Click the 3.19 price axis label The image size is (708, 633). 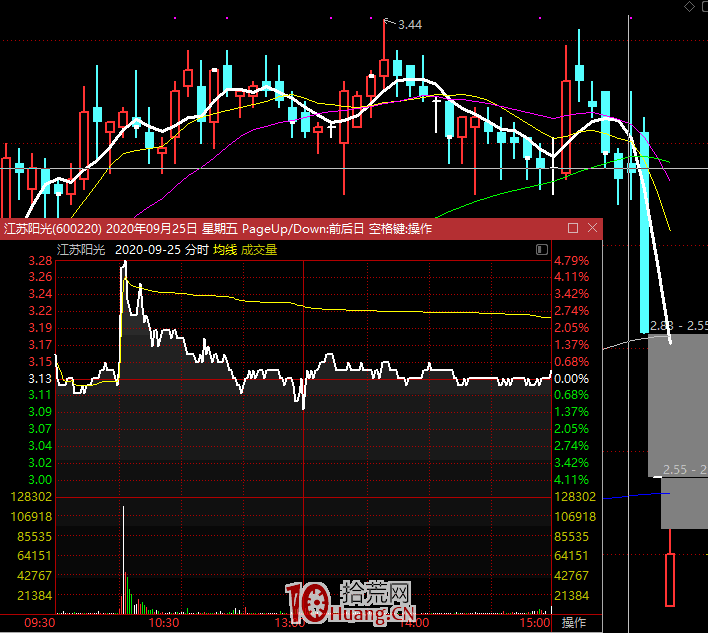coord(40,328)
